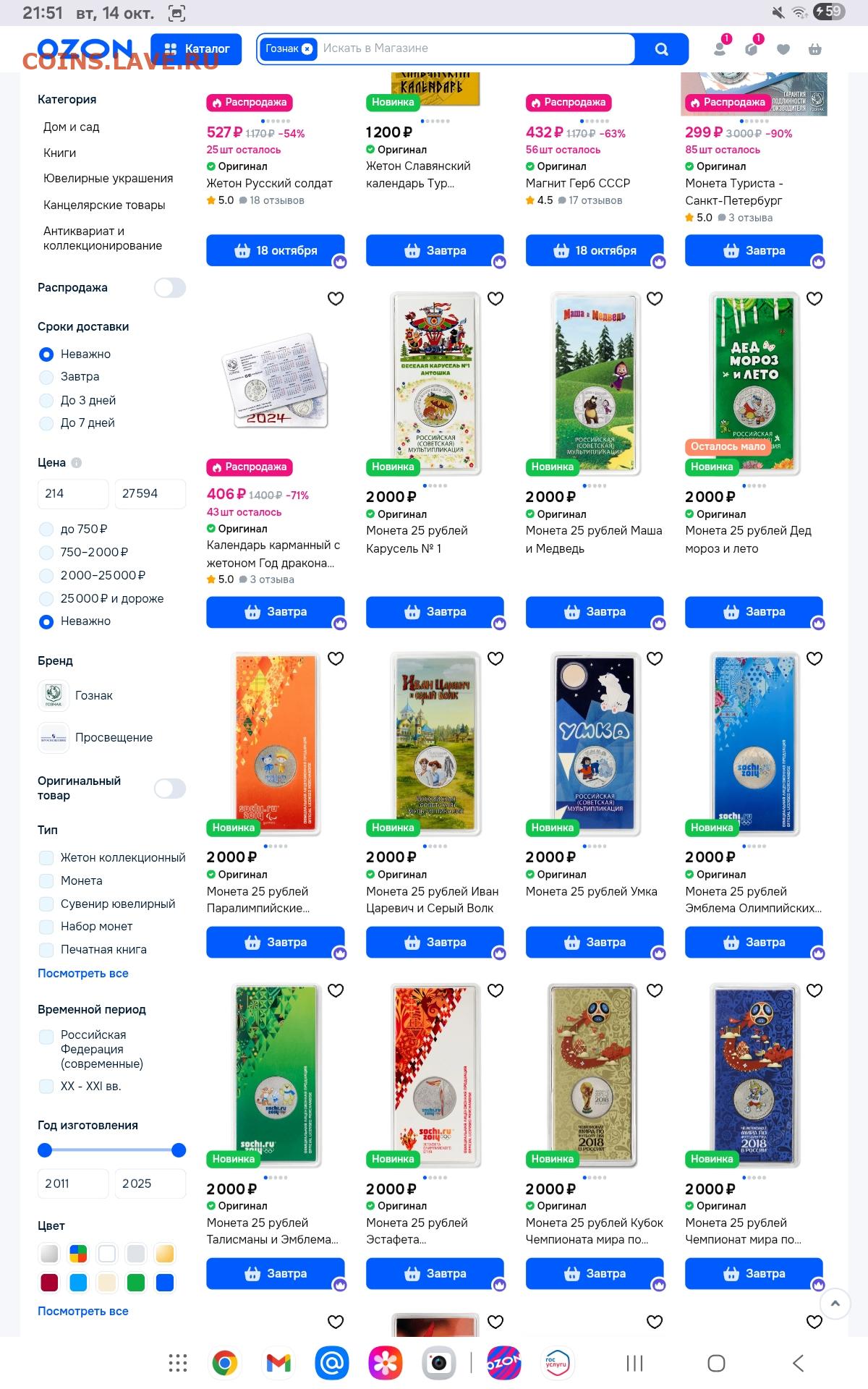
Task: Open the price info icon next to Цена
Action: 77,463
